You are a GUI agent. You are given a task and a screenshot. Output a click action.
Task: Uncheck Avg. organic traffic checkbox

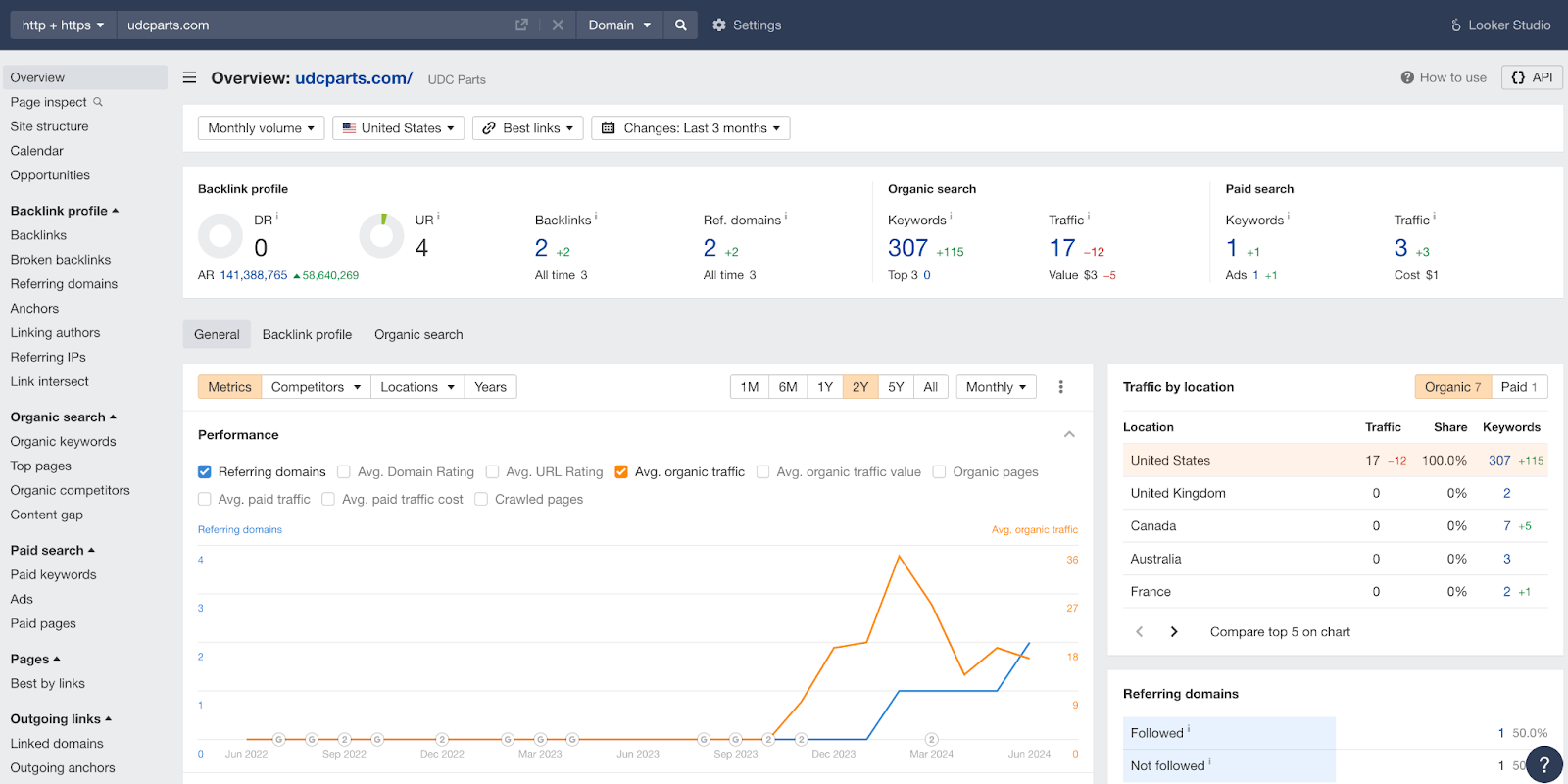coord(621,472)
